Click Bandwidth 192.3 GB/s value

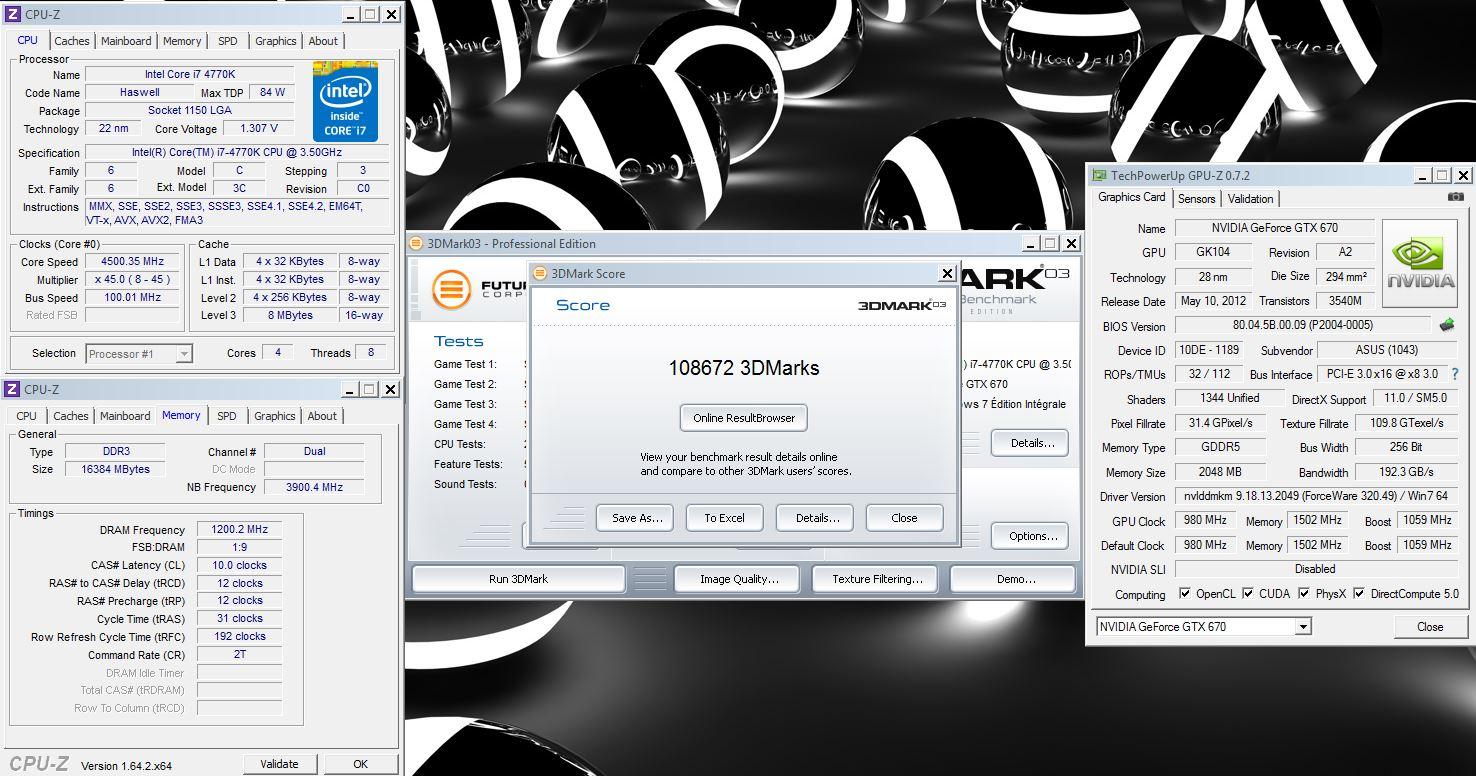click(x=1406, y=472)
